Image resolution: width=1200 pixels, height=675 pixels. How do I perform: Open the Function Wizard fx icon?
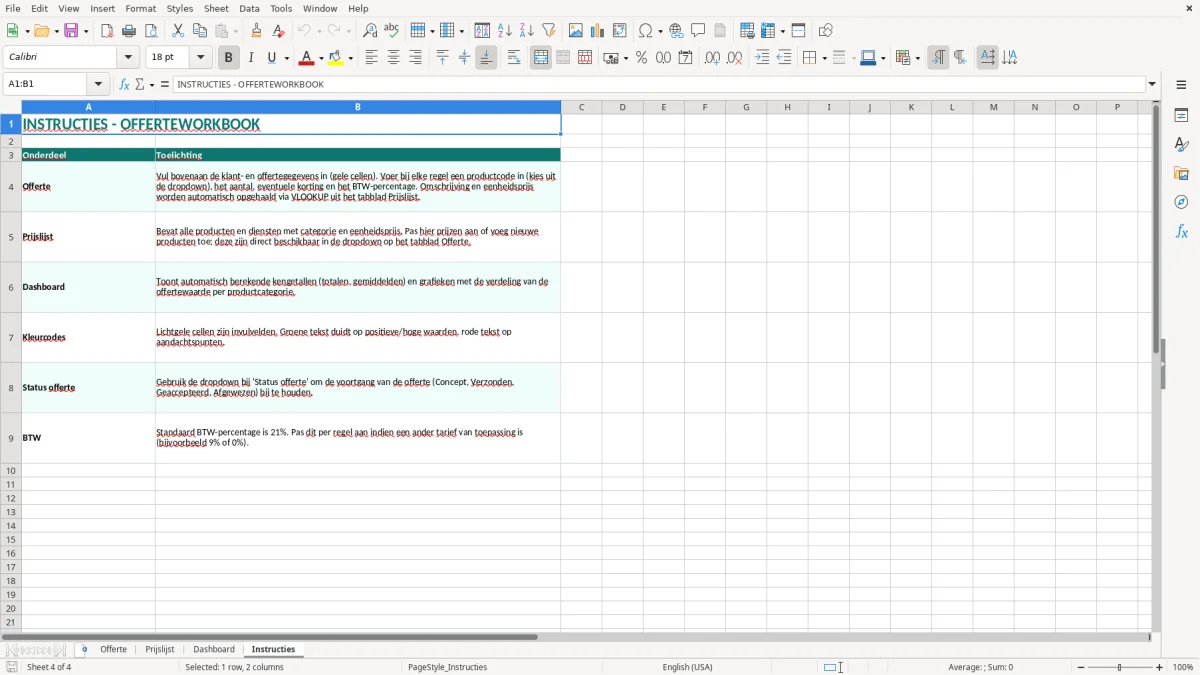tap(125, 85)
